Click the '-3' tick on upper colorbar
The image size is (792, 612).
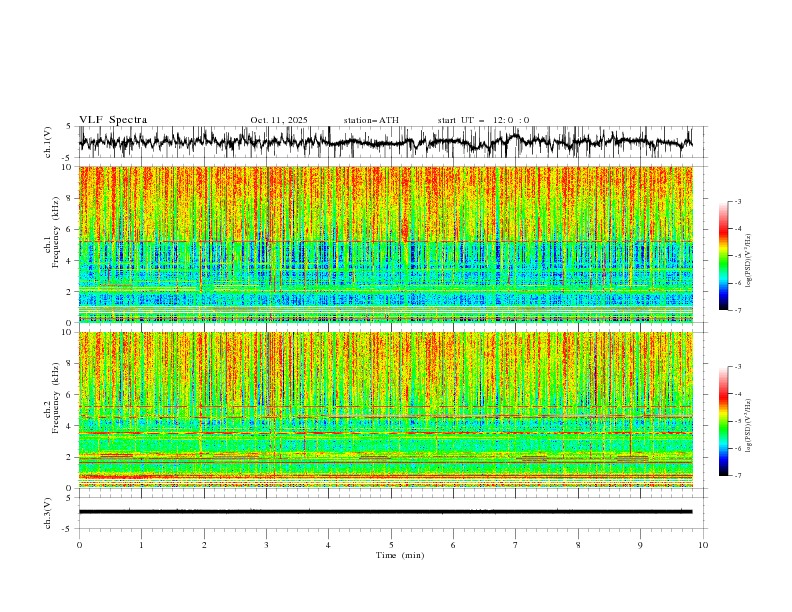738,201
